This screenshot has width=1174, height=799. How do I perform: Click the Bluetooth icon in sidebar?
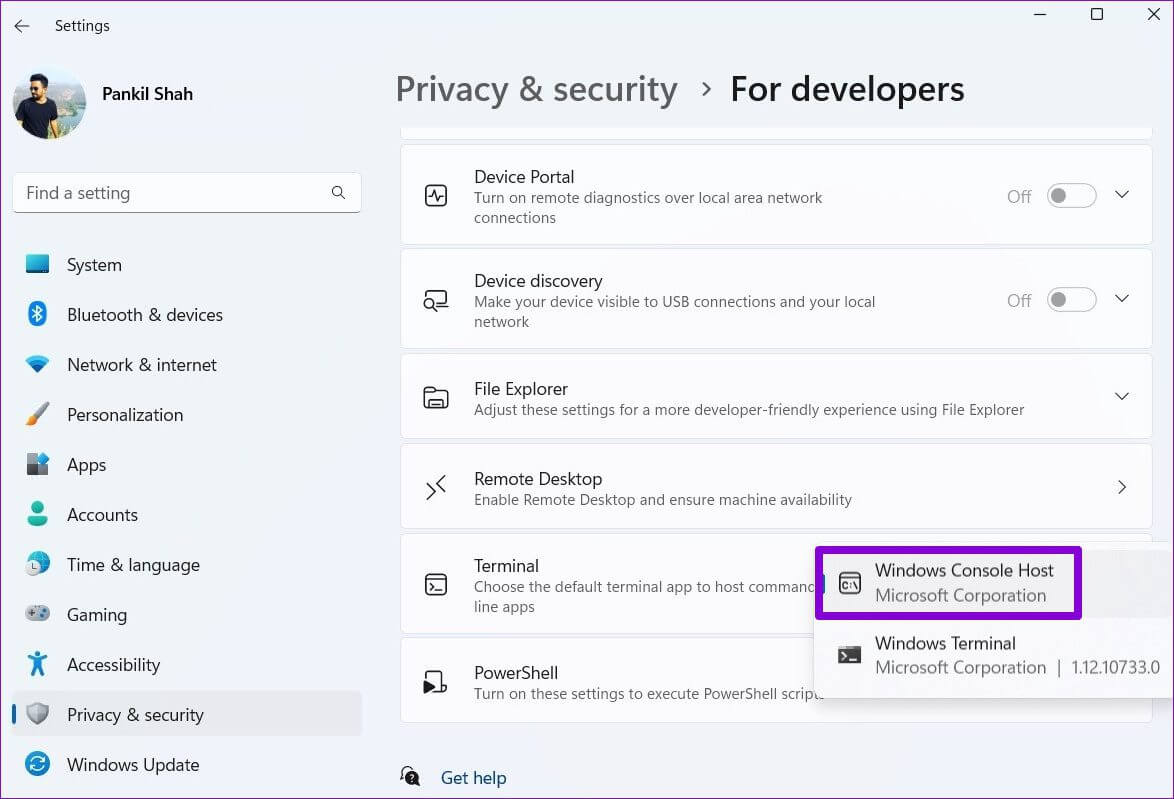coord(37,314)
